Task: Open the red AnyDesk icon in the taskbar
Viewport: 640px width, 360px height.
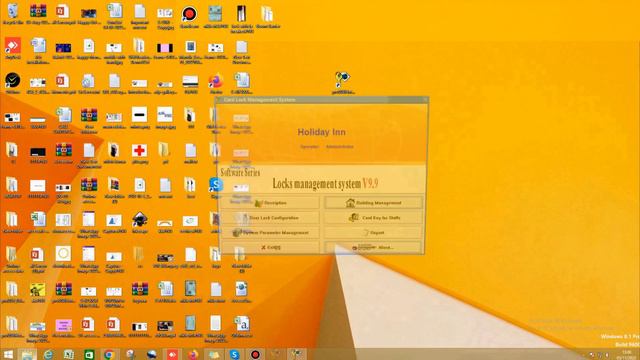Action: coord(172,354)
